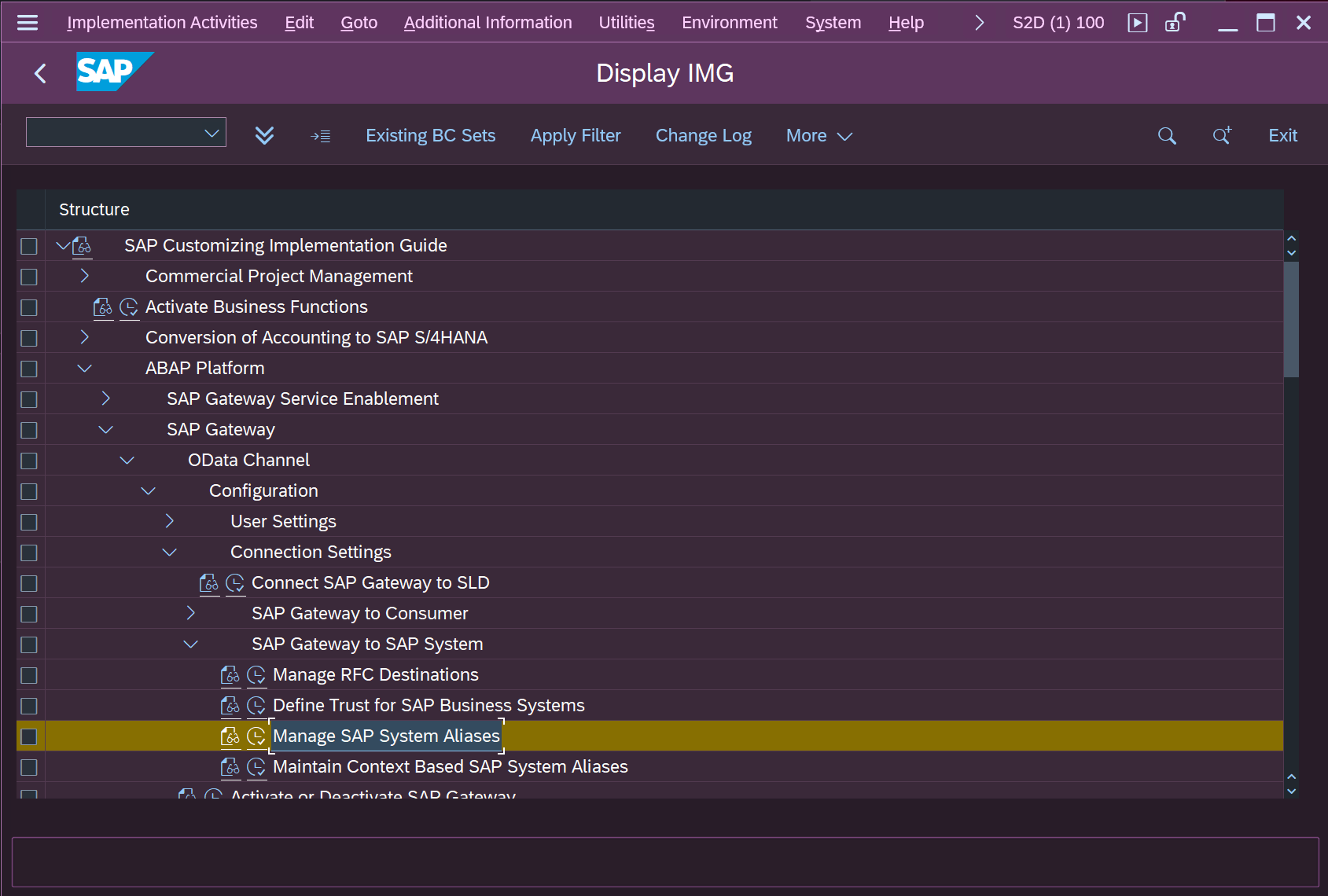Open the More dropdown in toolbar
The image size is (1328, 896).
(x=819, y=136)
